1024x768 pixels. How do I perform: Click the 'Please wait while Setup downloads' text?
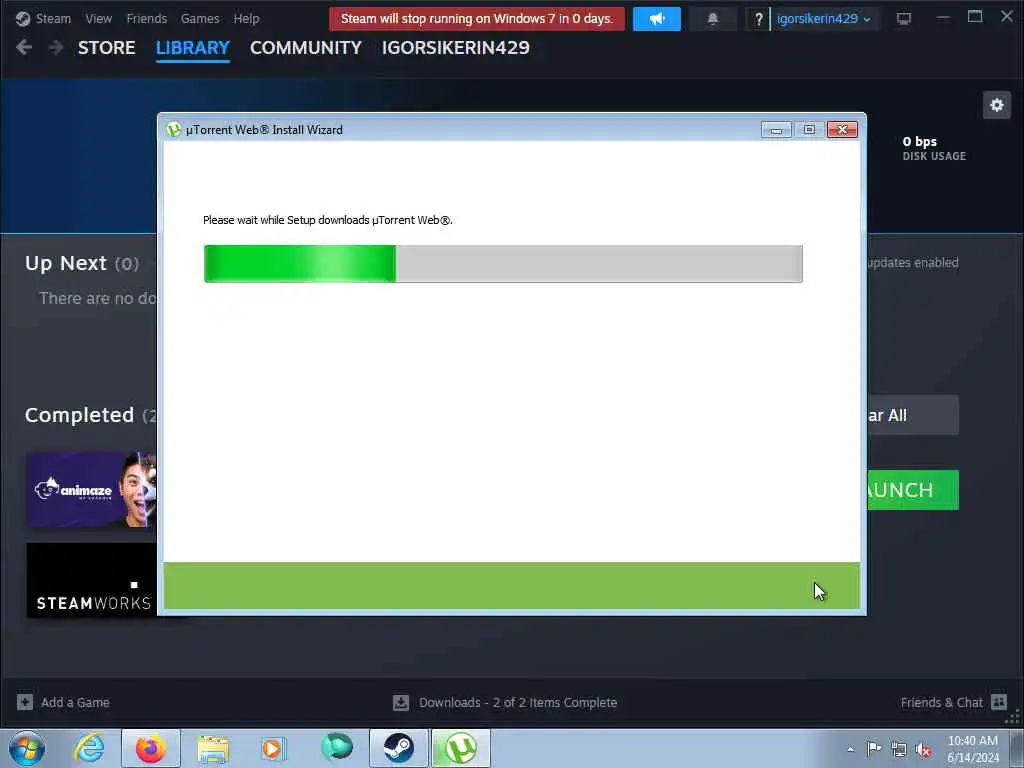[328, 220]
